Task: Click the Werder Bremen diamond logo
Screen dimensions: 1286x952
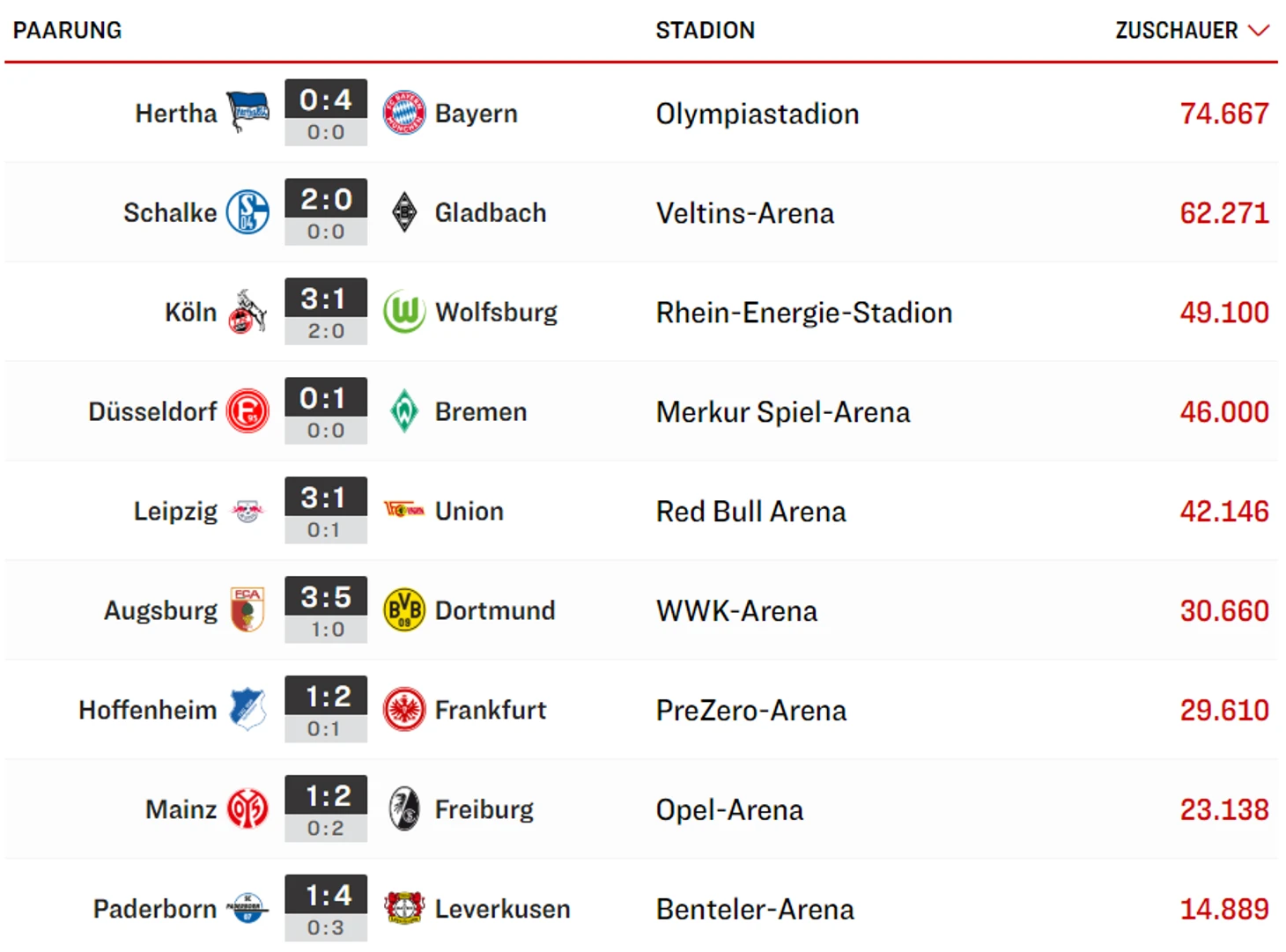Action: click(404, 411)
